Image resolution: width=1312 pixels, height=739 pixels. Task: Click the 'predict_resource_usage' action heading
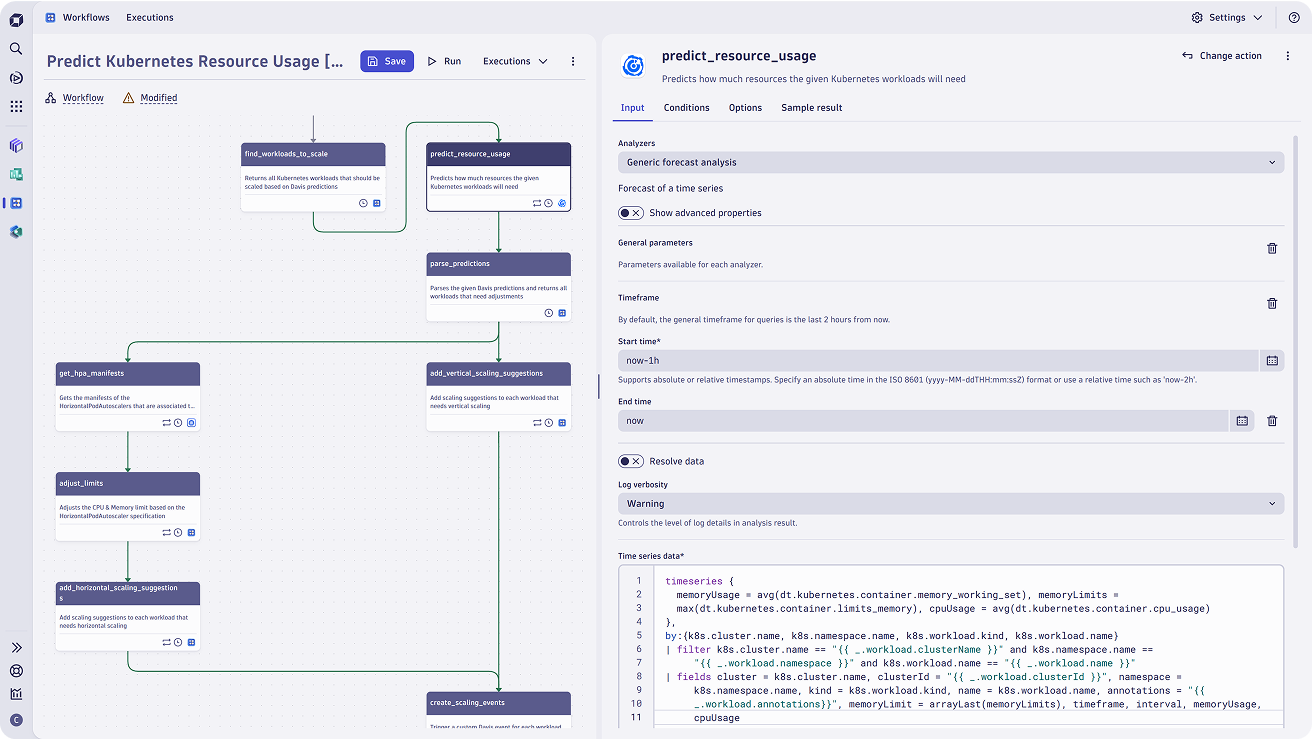(x=739, y=56)
